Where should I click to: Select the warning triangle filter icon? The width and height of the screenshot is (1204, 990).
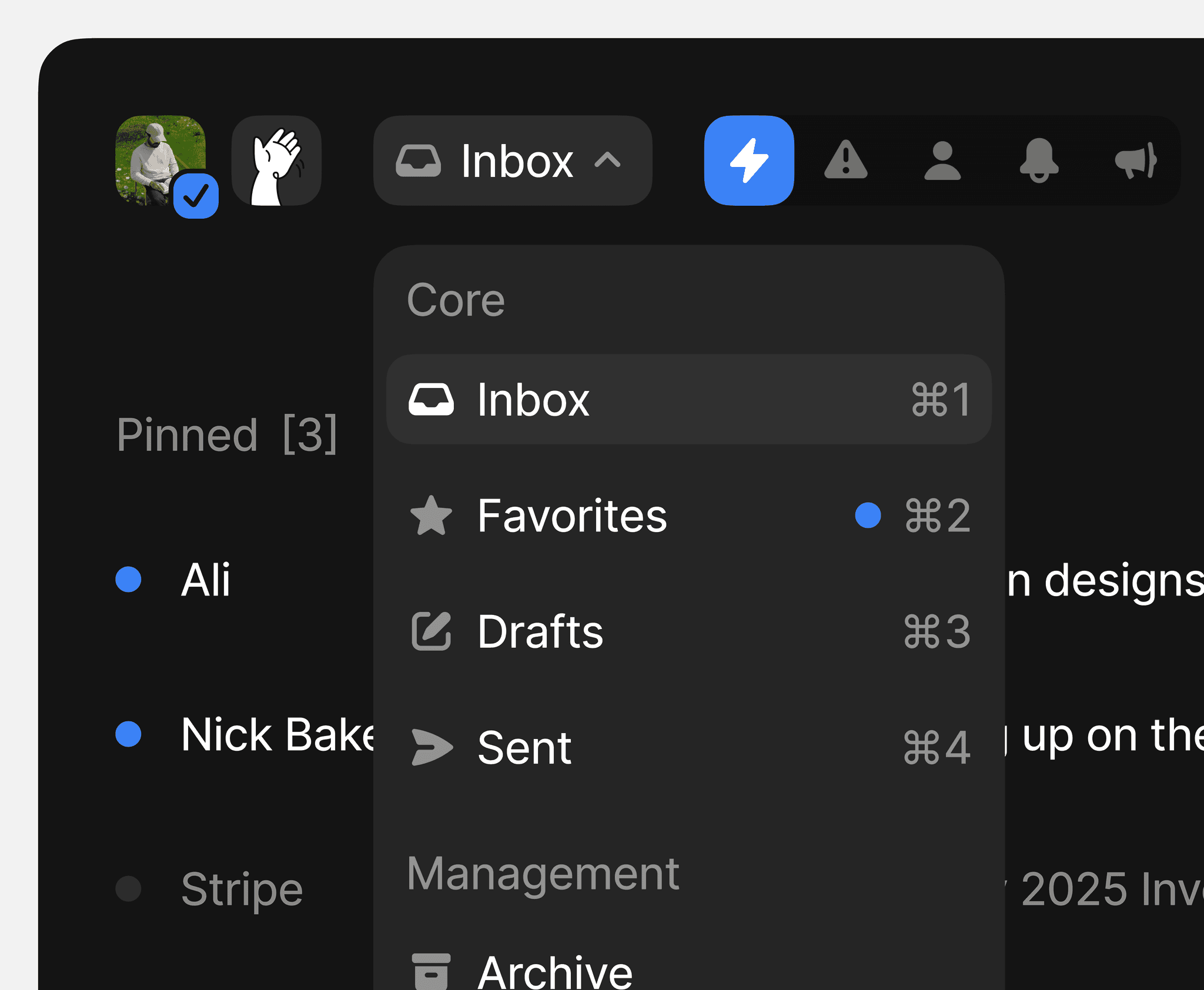coord(845,160)
